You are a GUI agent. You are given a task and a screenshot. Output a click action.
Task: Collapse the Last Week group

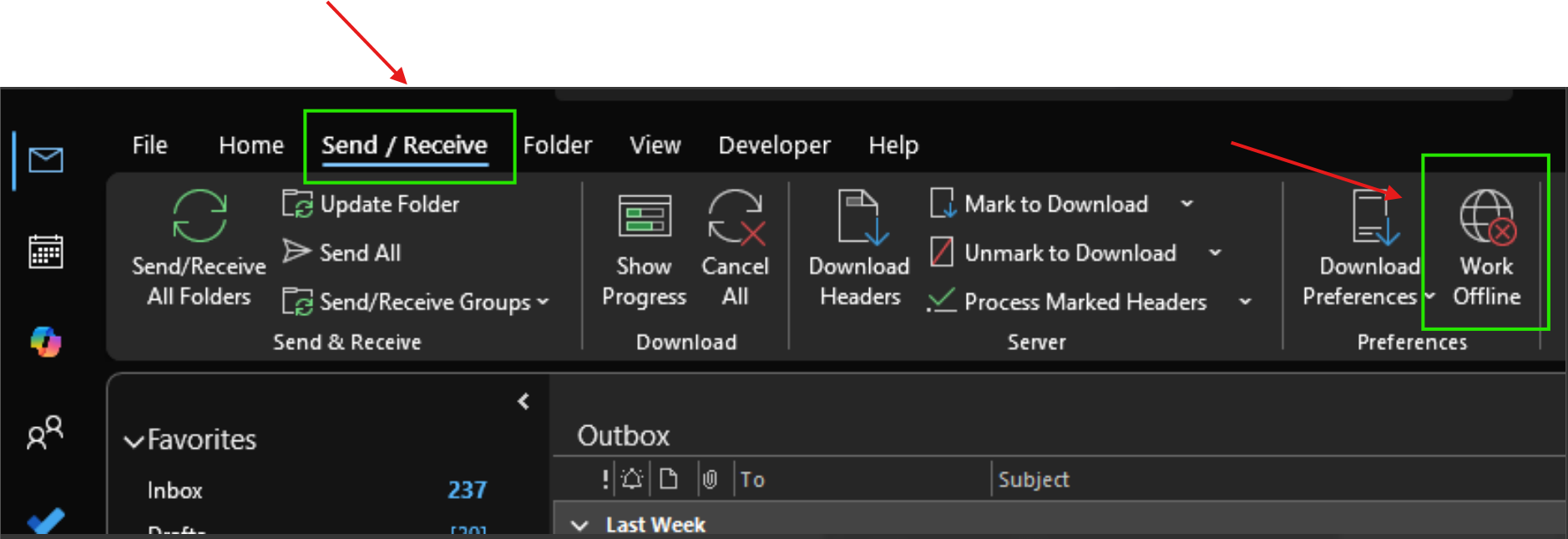coord(579,525)
